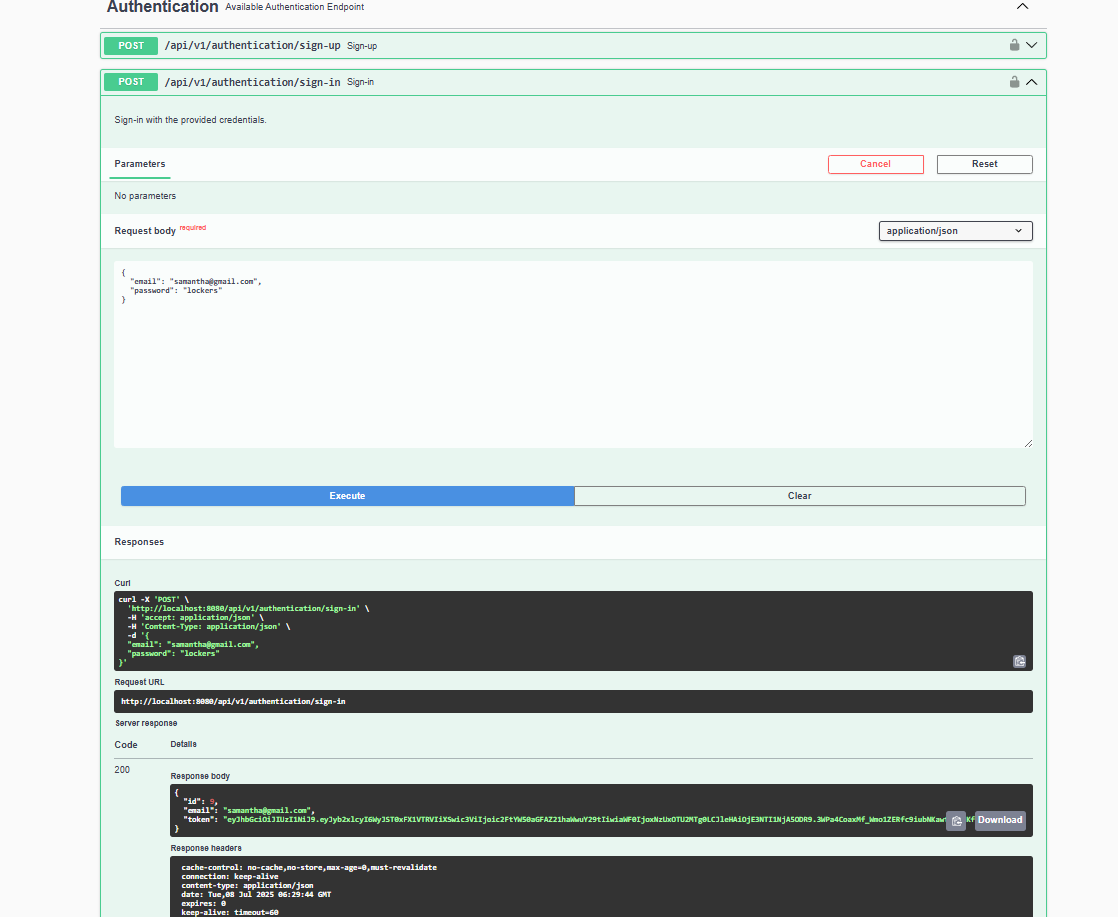Screen dimensions: 1118x917
Task: Click the "Server response" label
Action: tap(146, 723)
